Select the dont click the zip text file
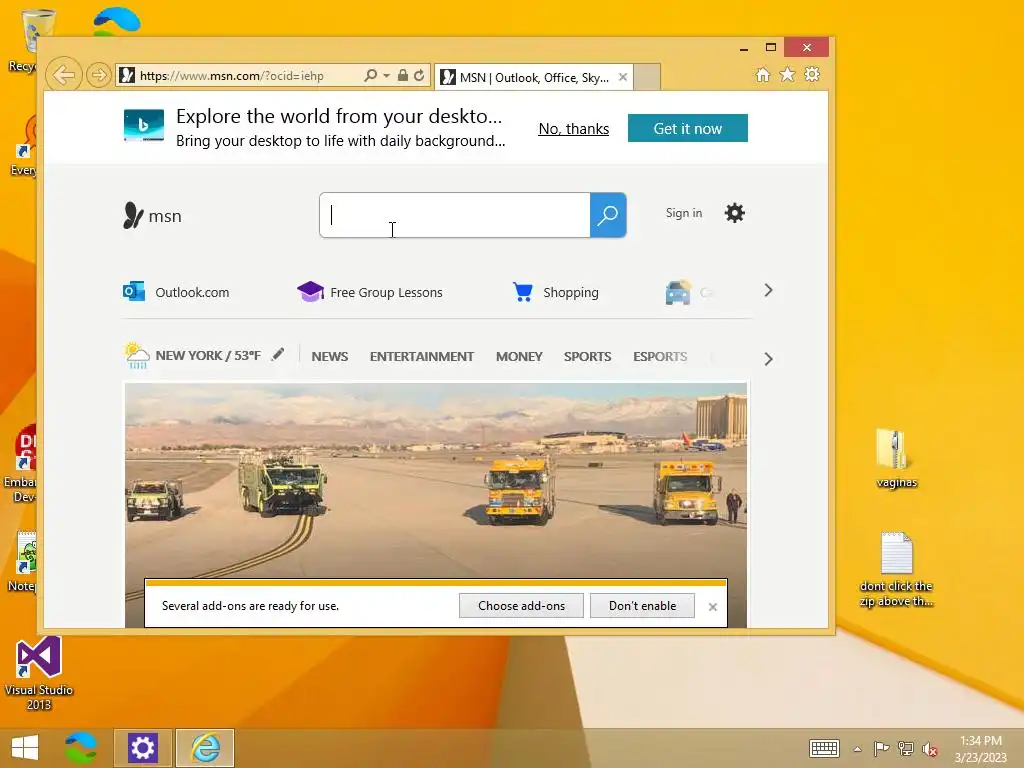Image resolution: width=1024 pixels, height=768 pixels. click(x=896, y=569)
